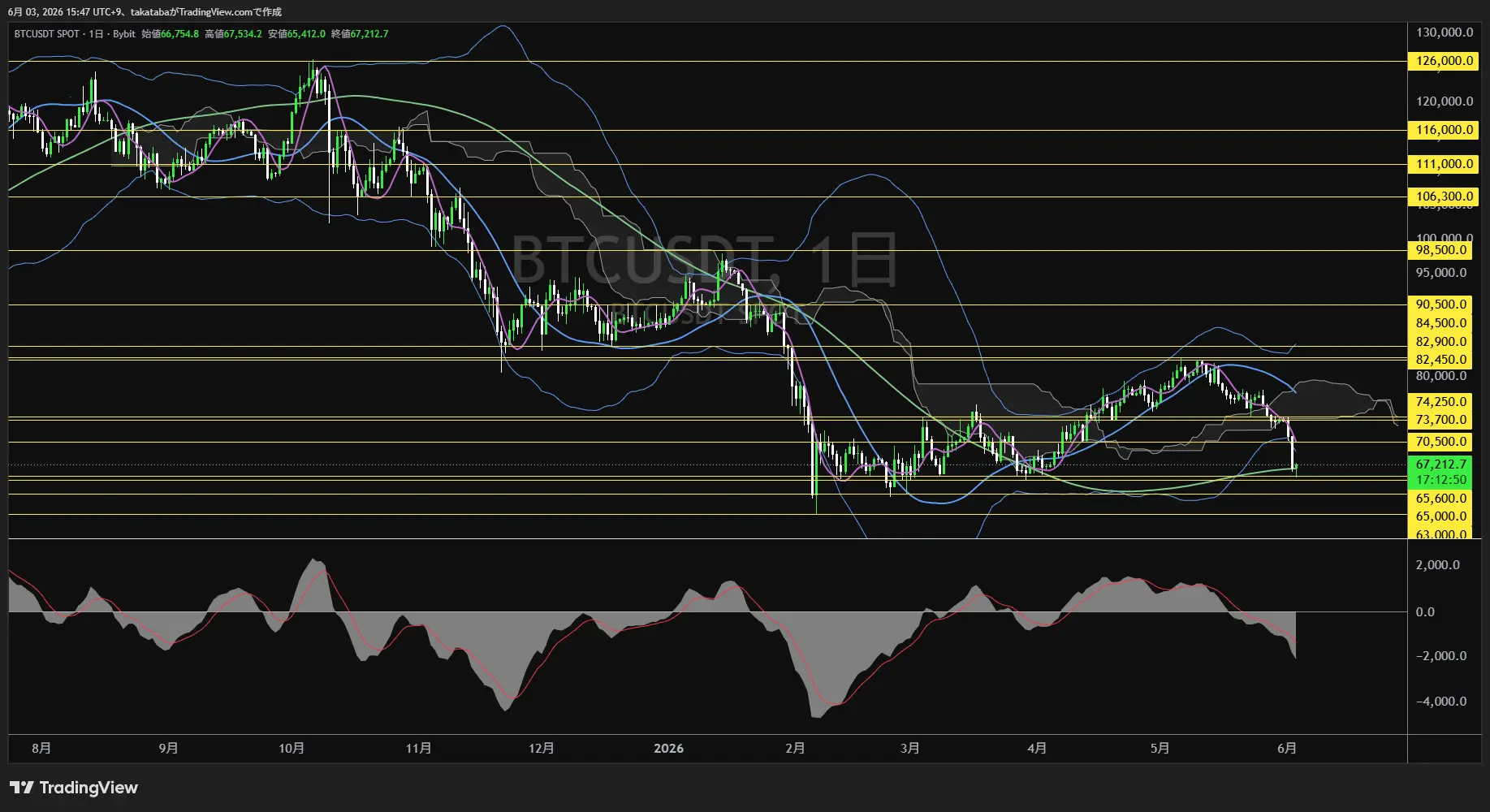The width and height of the screenshot is (1490, 812).
Task: Click the 95,000.0 price axis tick
Action: [1441, 273]
